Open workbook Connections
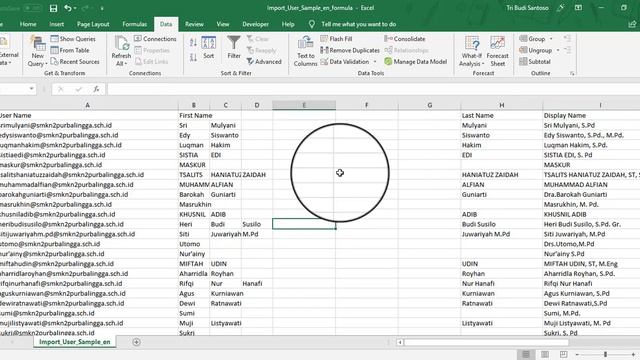The width and height of the screenshot is (640, 360). (155, 39)
